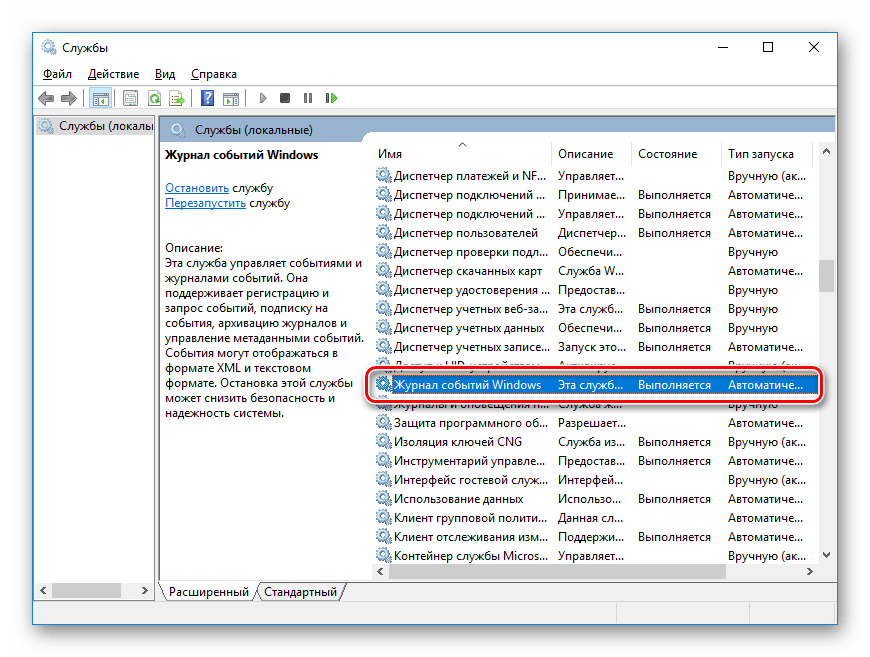Sort by Тип запуска column header

[760, 154]
